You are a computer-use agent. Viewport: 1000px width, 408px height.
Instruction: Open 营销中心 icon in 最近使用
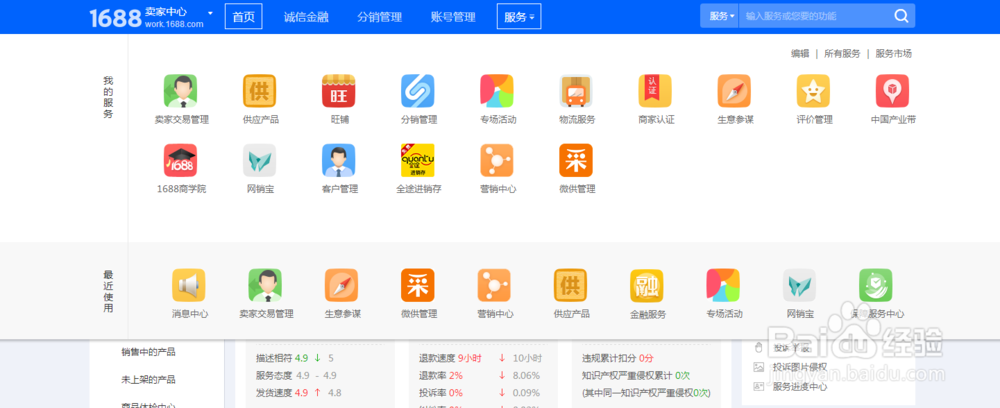pos(494,285)
